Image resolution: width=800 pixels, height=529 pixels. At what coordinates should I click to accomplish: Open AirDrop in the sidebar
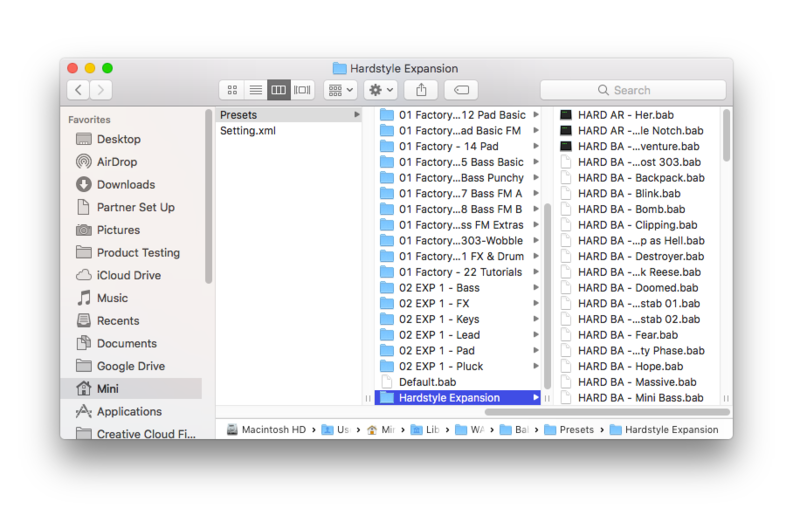117,162
